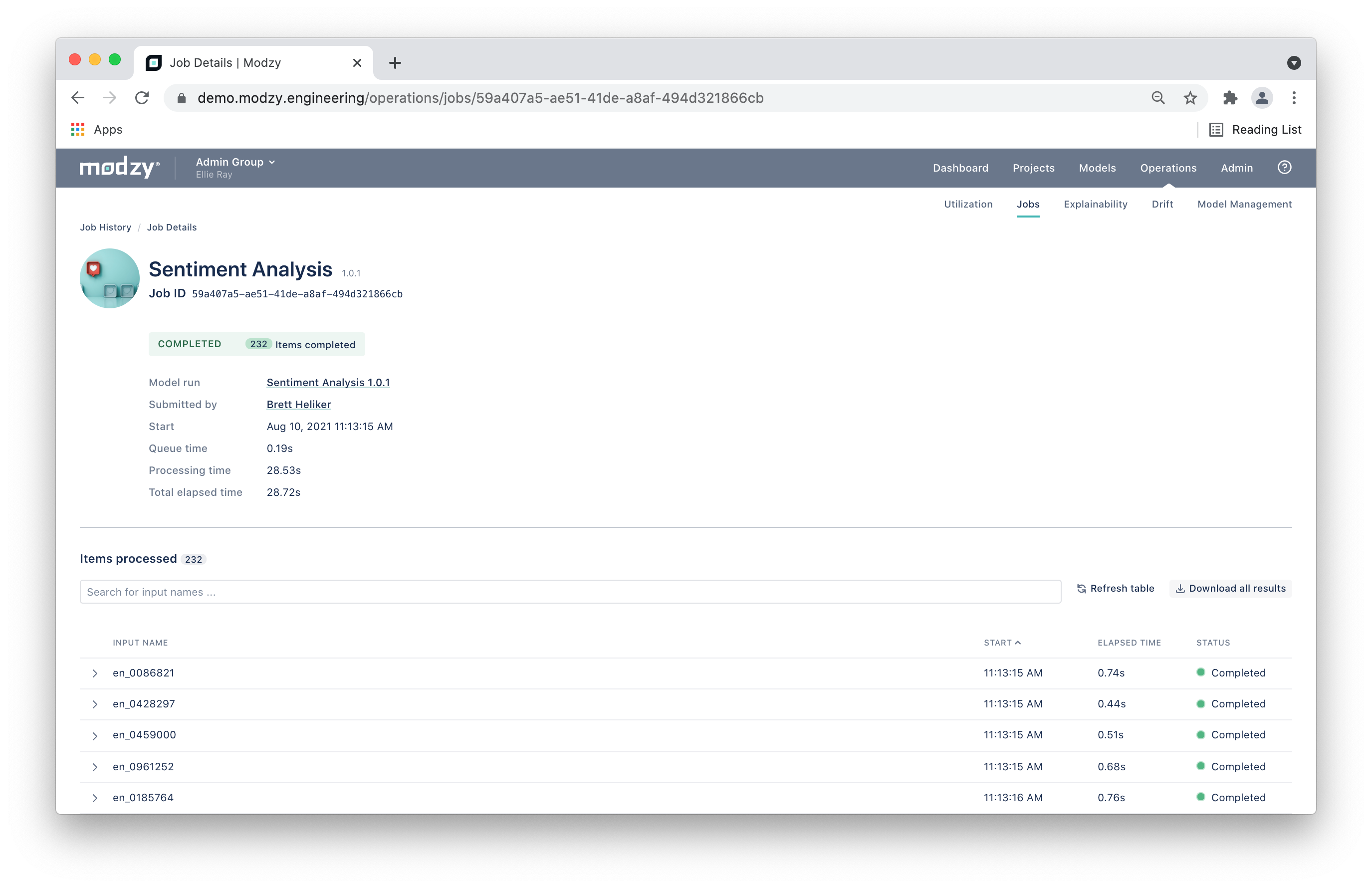
Task: Click the Refresh table button
Action: pos(1116,588)
